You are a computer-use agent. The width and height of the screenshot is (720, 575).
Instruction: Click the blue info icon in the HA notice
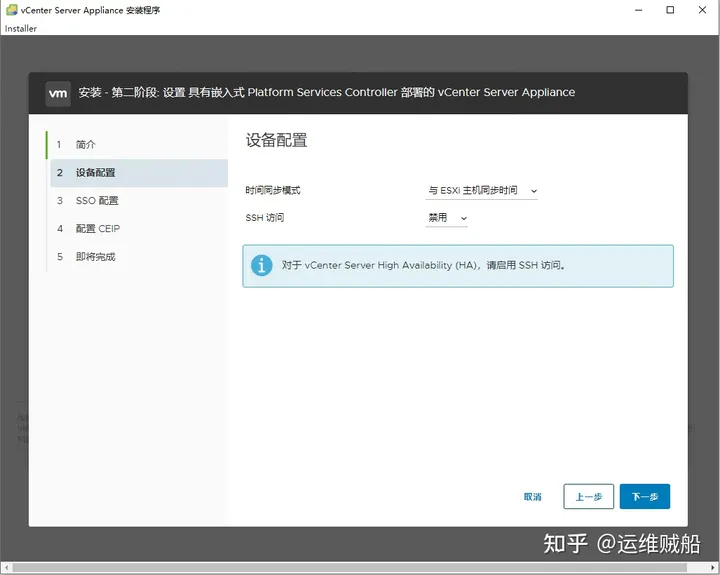coord(261,266)
